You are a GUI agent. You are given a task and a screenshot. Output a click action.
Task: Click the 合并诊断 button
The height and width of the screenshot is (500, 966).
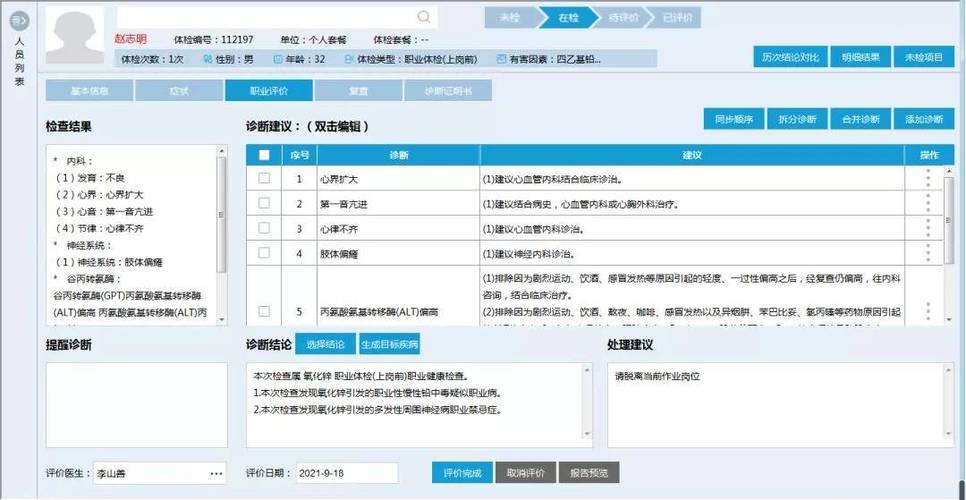(x=861, y=119)
